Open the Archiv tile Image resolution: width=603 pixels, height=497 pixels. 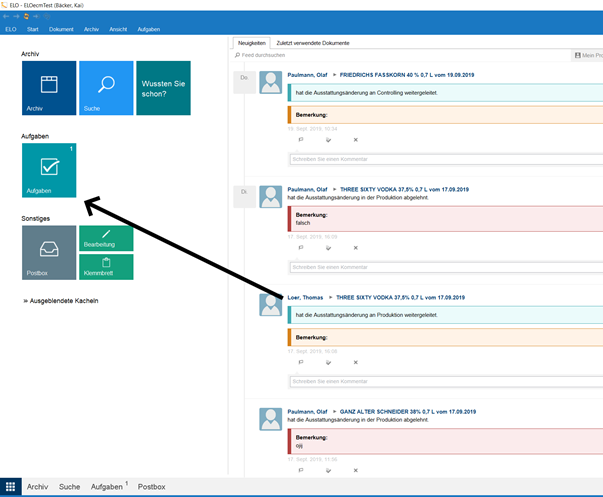point(49,88)
